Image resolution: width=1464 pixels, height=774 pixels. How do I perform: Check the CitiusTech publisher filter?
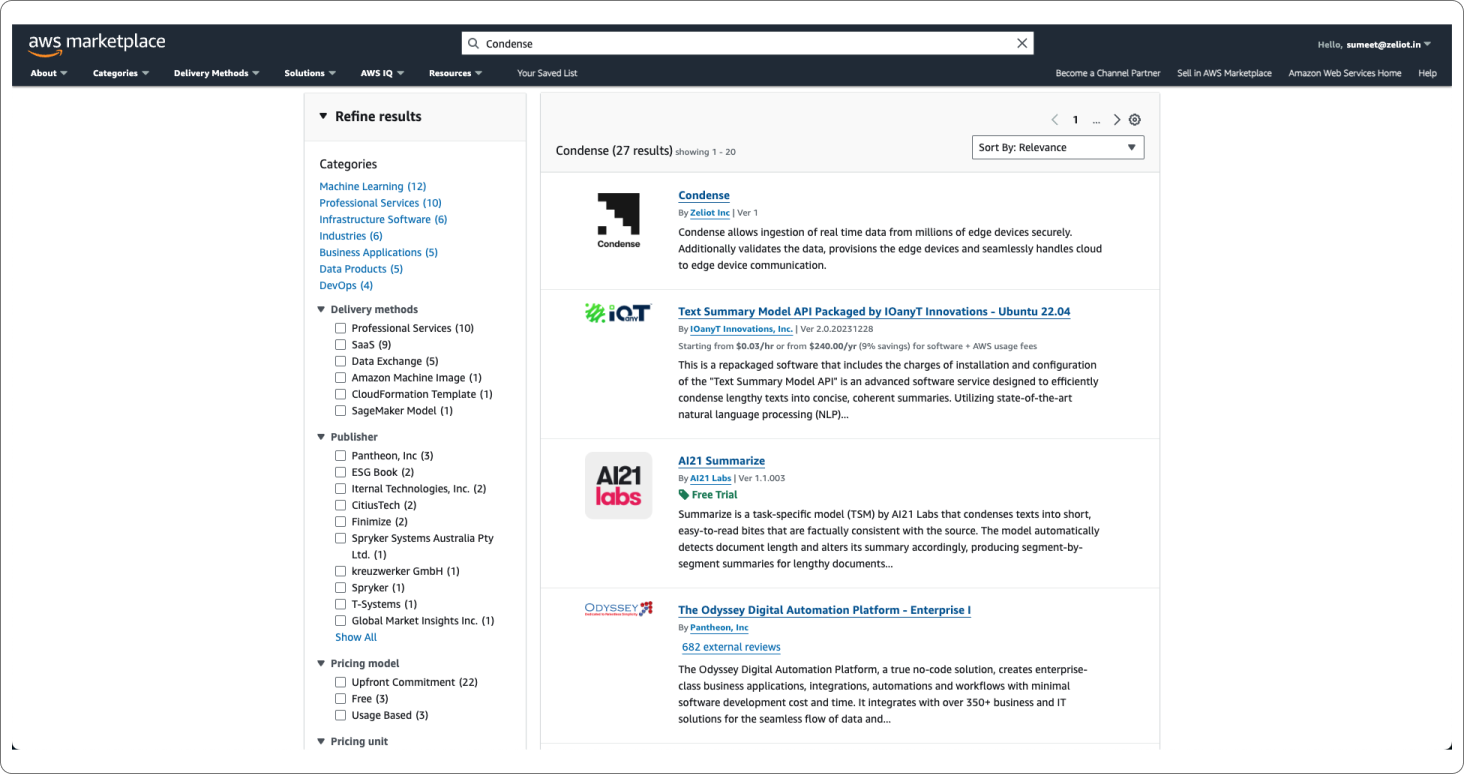[341, 505]
